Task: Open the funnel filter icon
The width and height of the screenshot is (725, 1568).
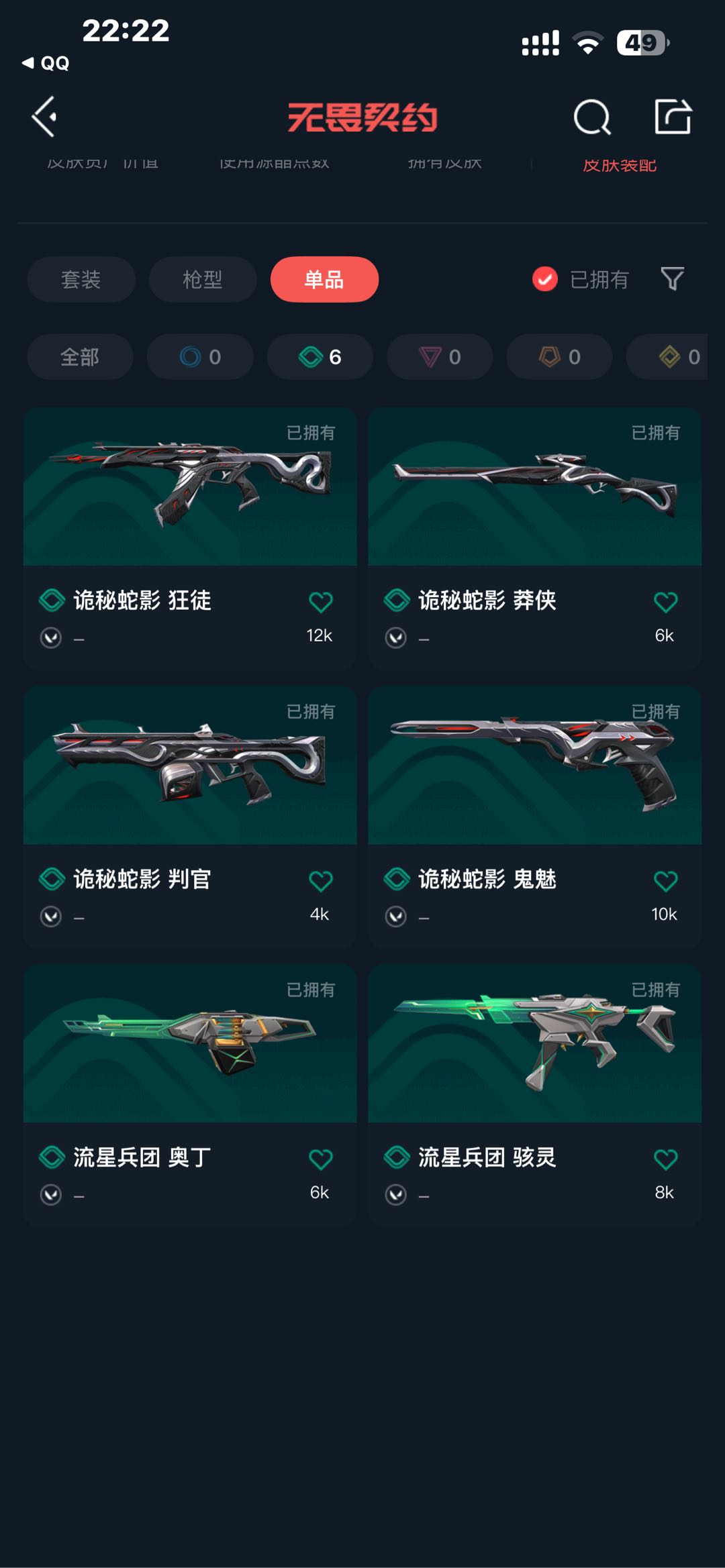Action: pyautogui.click(x=672, y=278)
